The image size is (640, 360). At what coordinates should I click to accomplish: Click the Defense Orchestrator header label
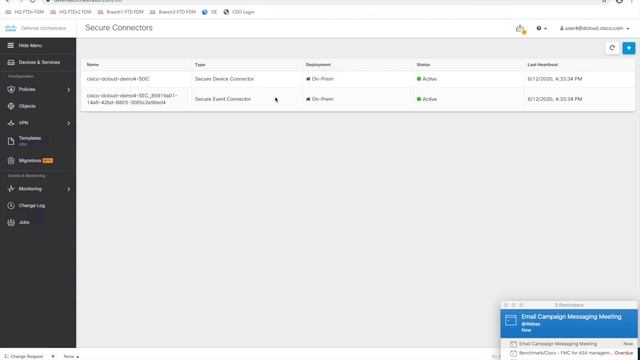[x=43, y=28]
